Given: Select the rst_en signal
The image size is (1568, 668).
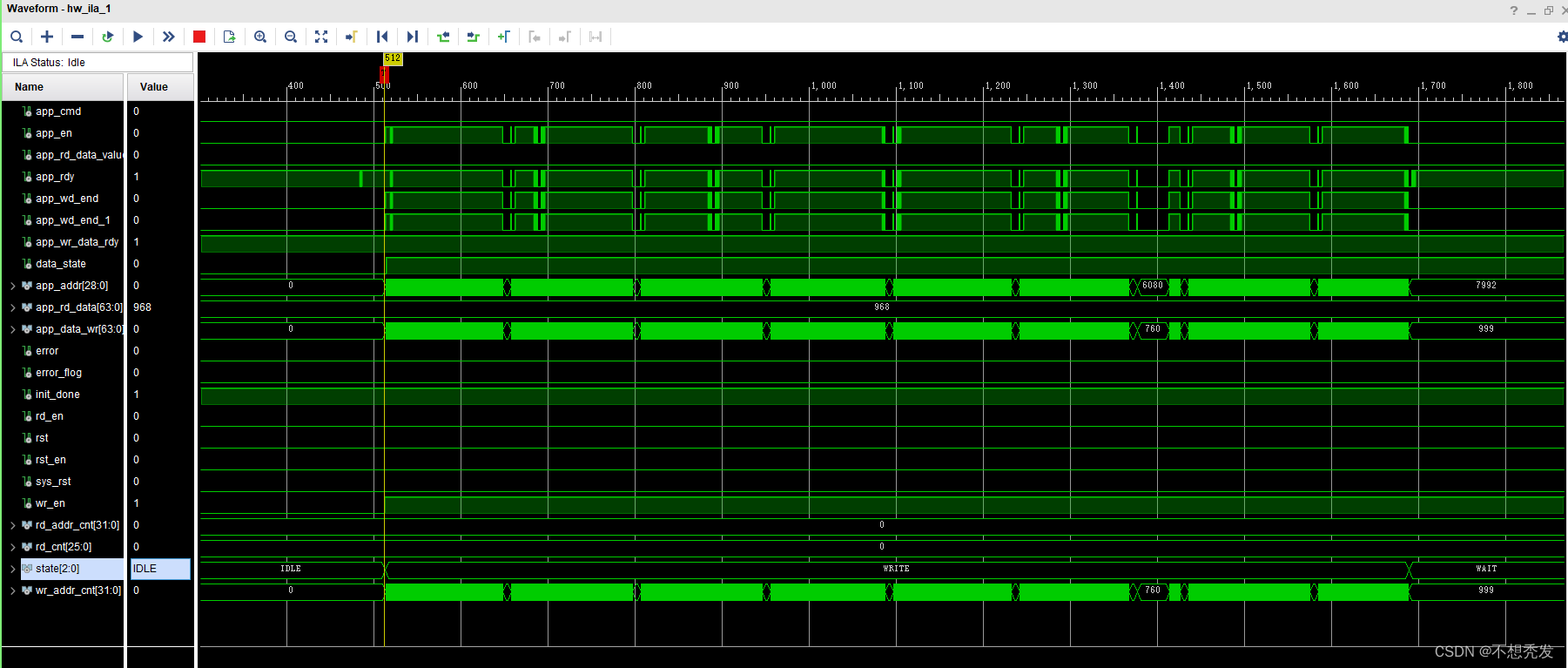Looking at the screenshot, I should click(50, 460).
